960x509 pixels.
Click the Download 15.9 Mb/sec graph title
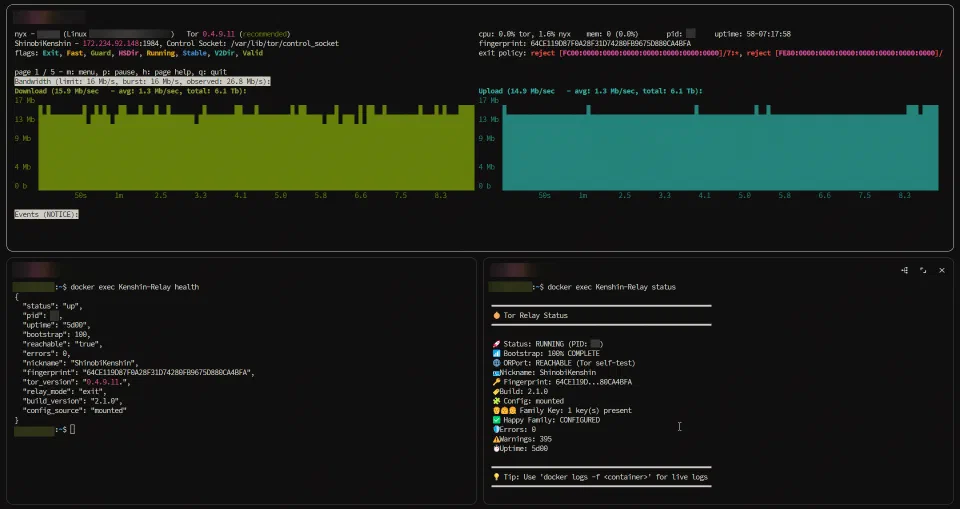tap(130, 91)
